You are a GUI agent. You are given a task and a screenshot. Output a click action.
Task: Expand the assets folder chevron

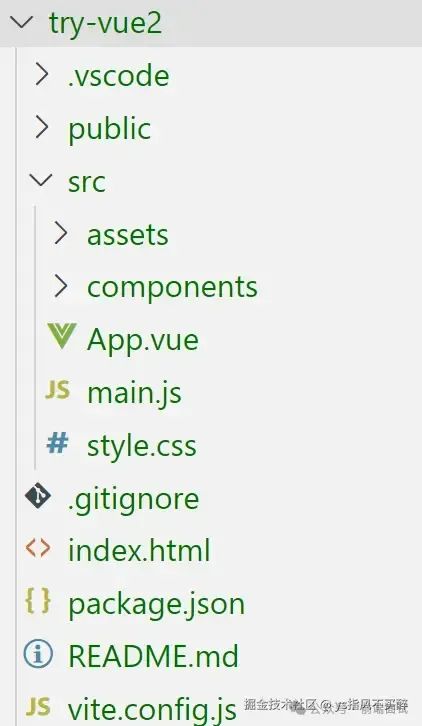click(x=61, y=233)
